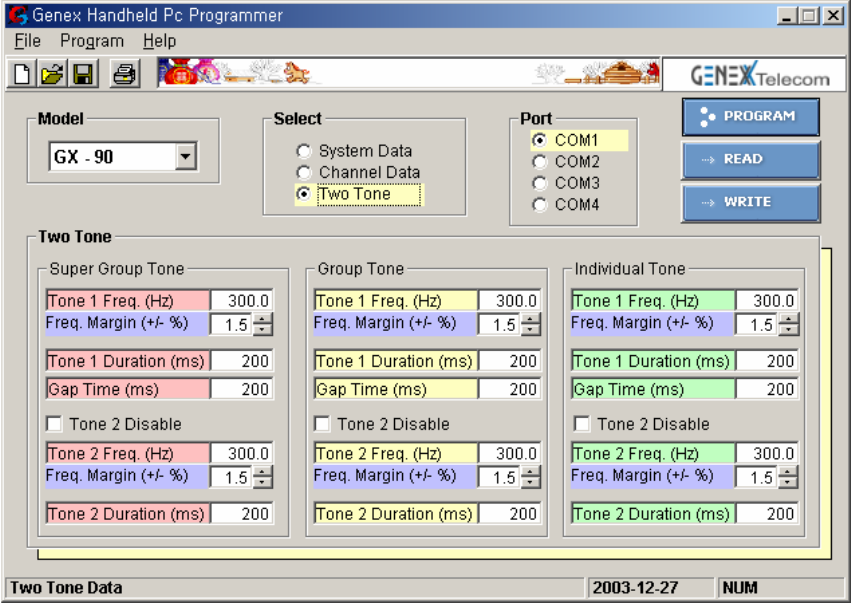
Task: Click the 2003-12-27 date in status bar
Action: (635, 588)
